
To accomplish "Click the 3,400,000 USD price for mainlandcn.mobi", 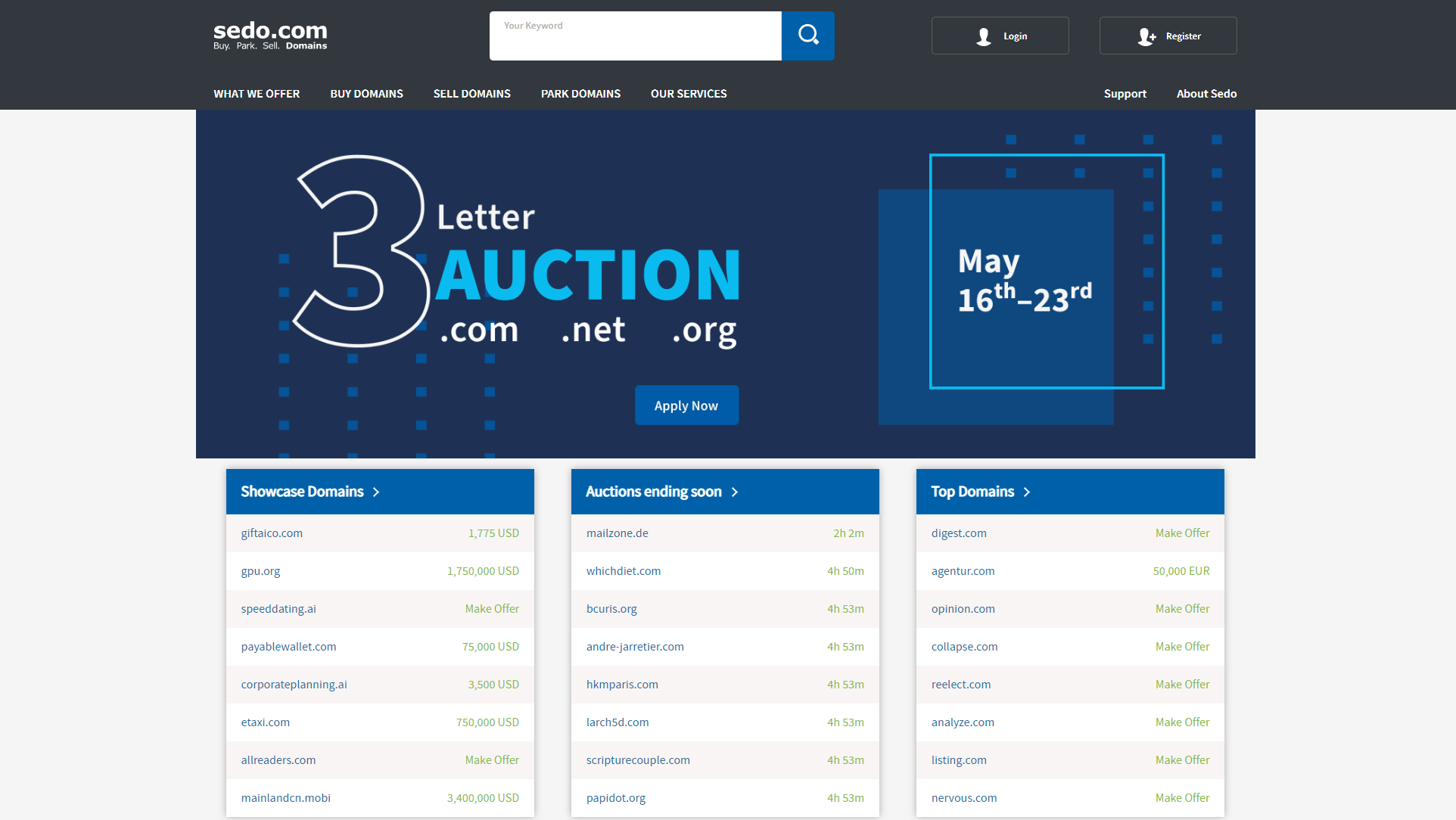I will click(483, 798).
